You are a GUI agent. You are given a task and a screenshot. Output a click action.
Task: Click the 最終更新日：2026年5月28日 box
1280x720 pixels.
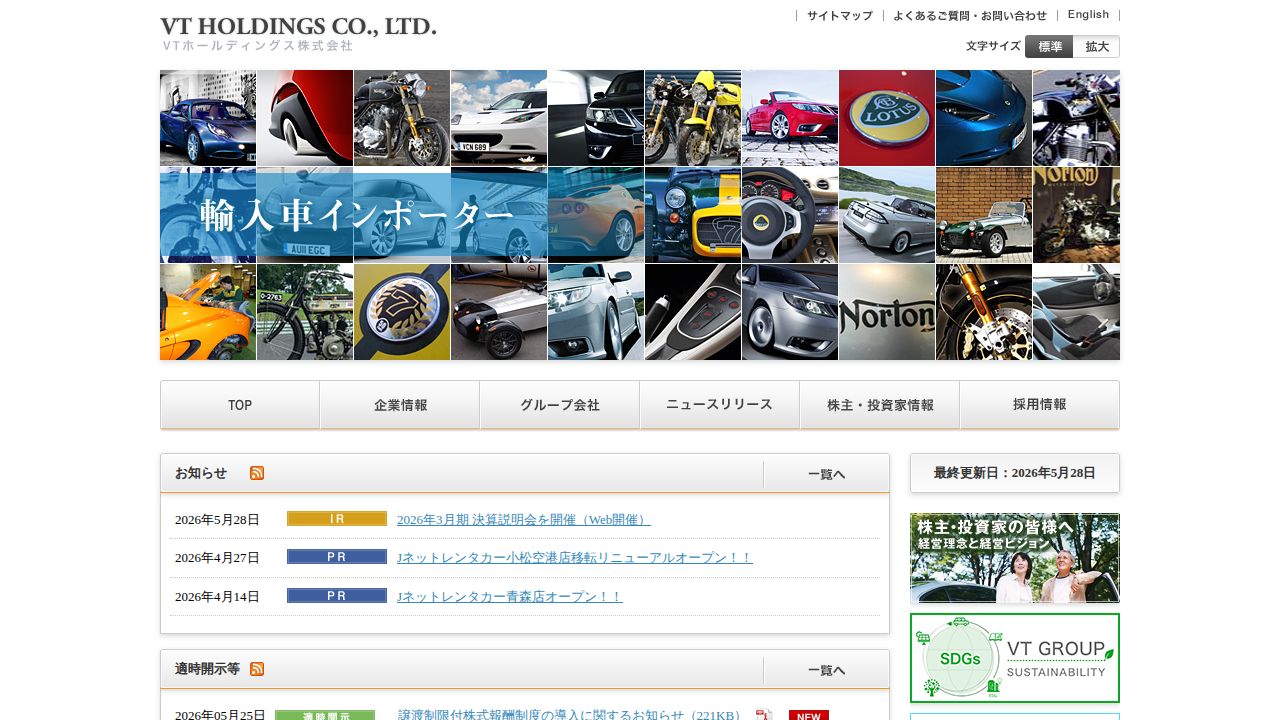click(1015, 473)
